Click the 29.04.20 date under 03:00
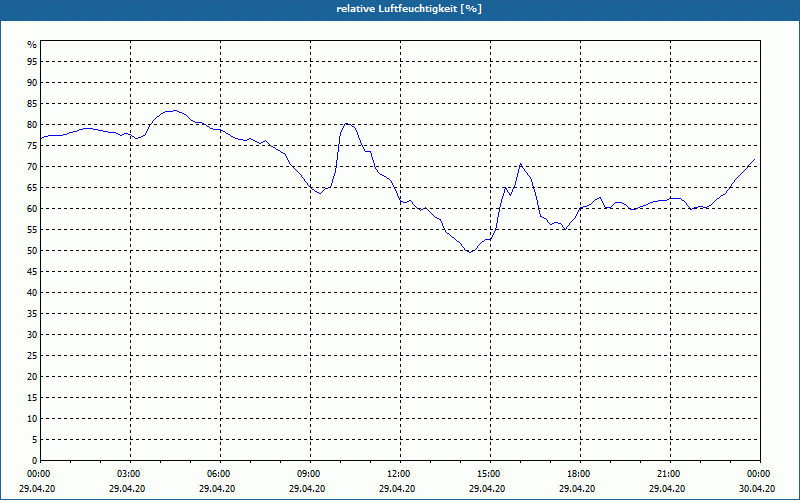The height and width of the screenshot is (500, 800). pos(127,489)
